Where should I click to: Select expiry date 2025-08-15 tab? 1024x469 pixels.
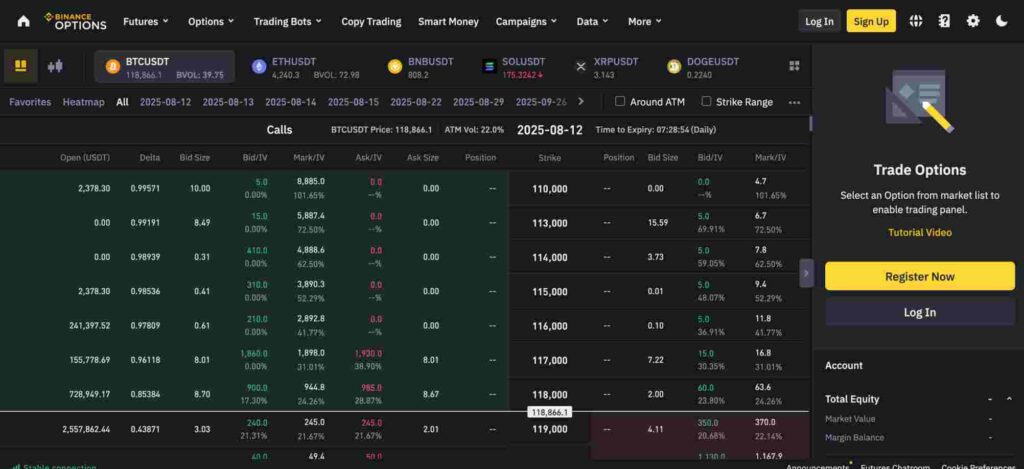pyautogui.click(x=353, y=102)
